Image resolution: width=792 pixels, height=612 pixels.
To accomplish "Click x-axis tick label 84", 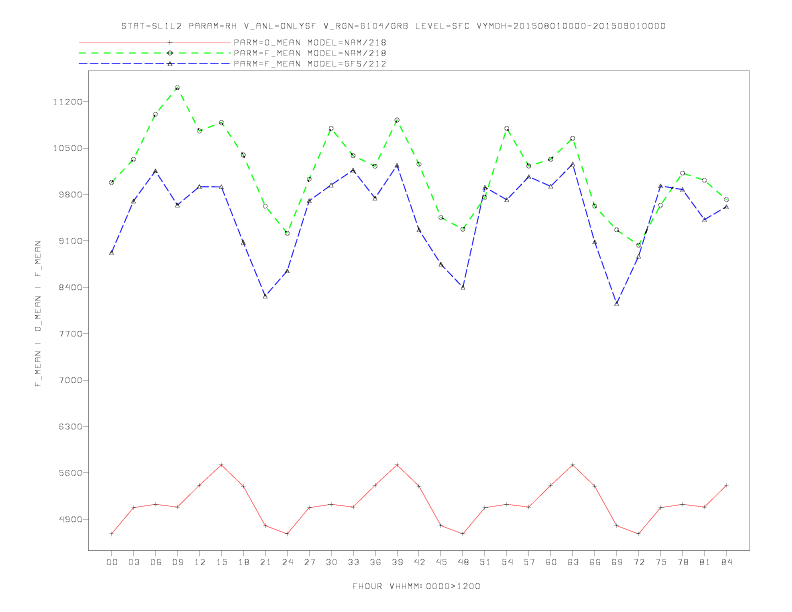I will pyautogui.click(x=726, y=562).
